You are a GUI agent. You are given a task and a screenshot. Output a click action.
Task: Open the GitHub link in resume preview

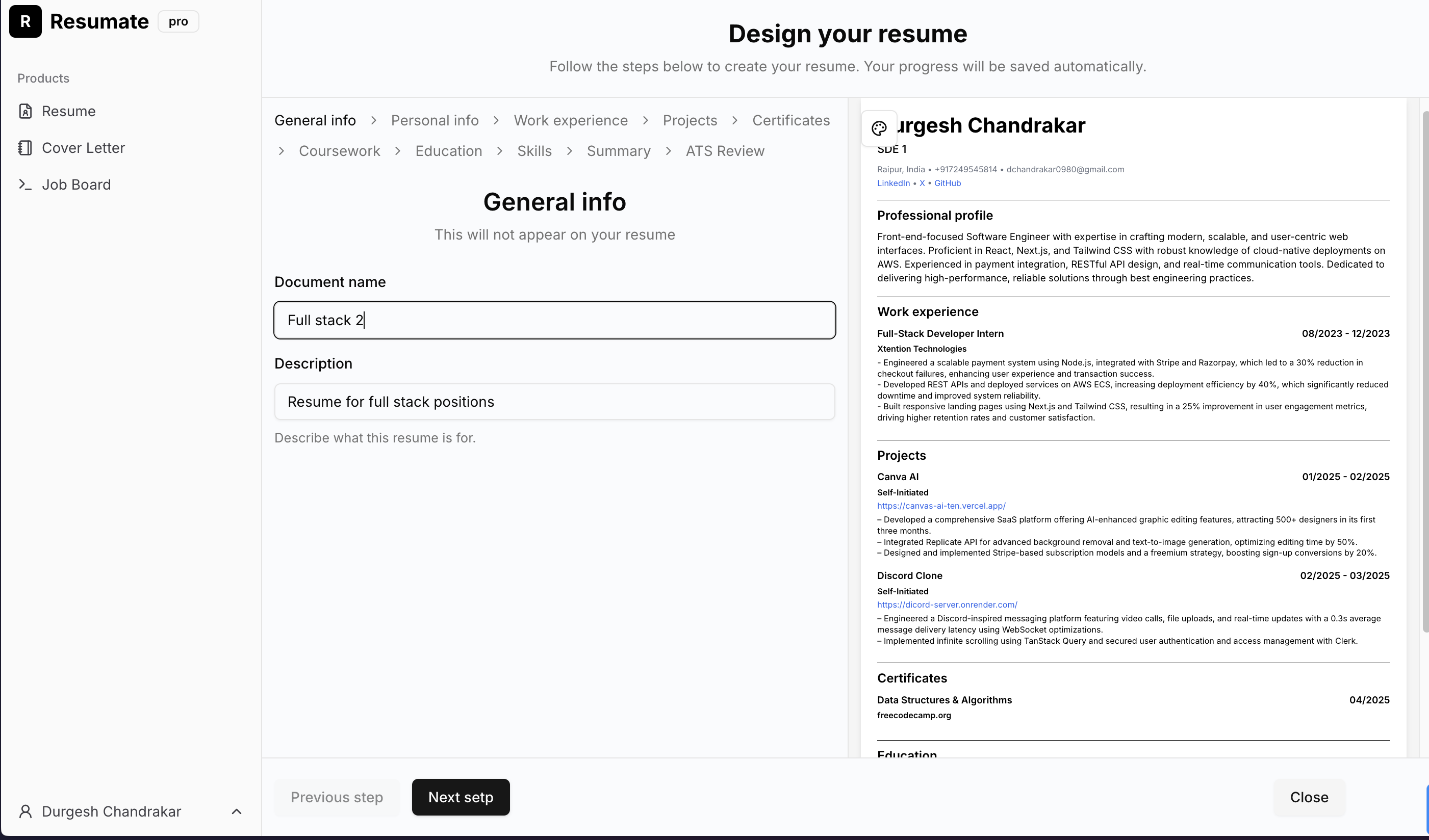pos(947,183)
